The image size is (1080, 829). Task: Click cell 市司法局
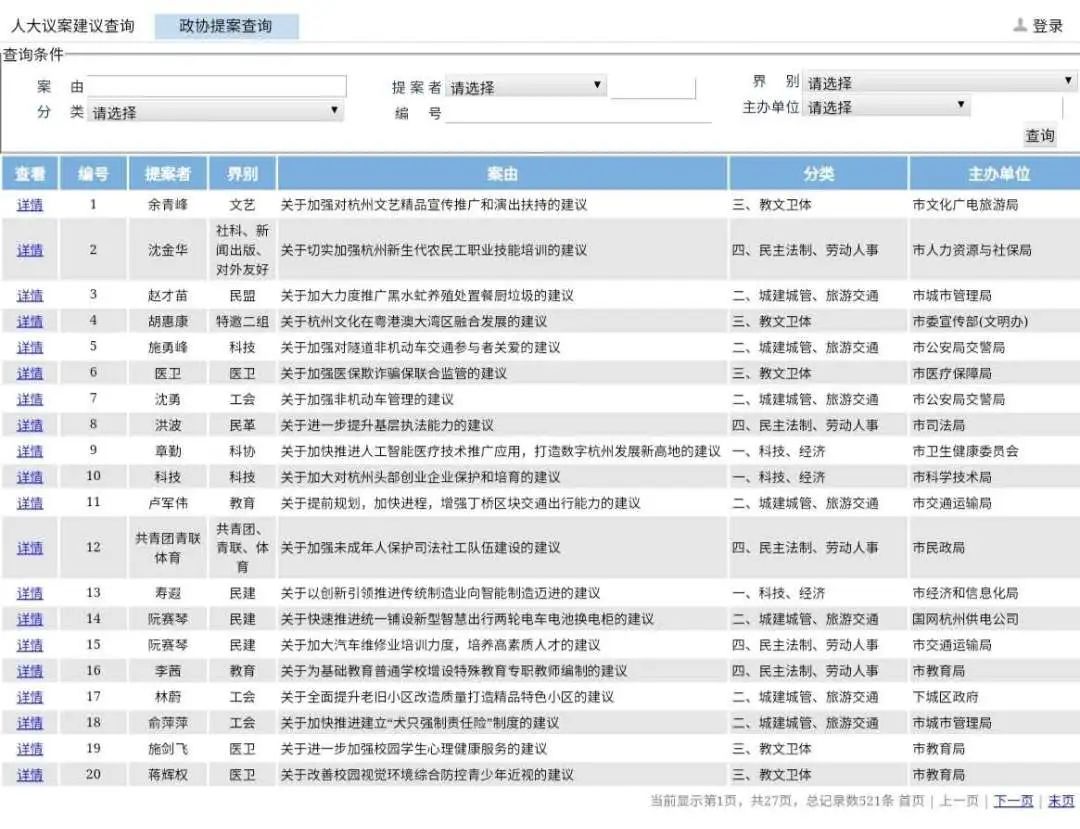tap(938, 426)
